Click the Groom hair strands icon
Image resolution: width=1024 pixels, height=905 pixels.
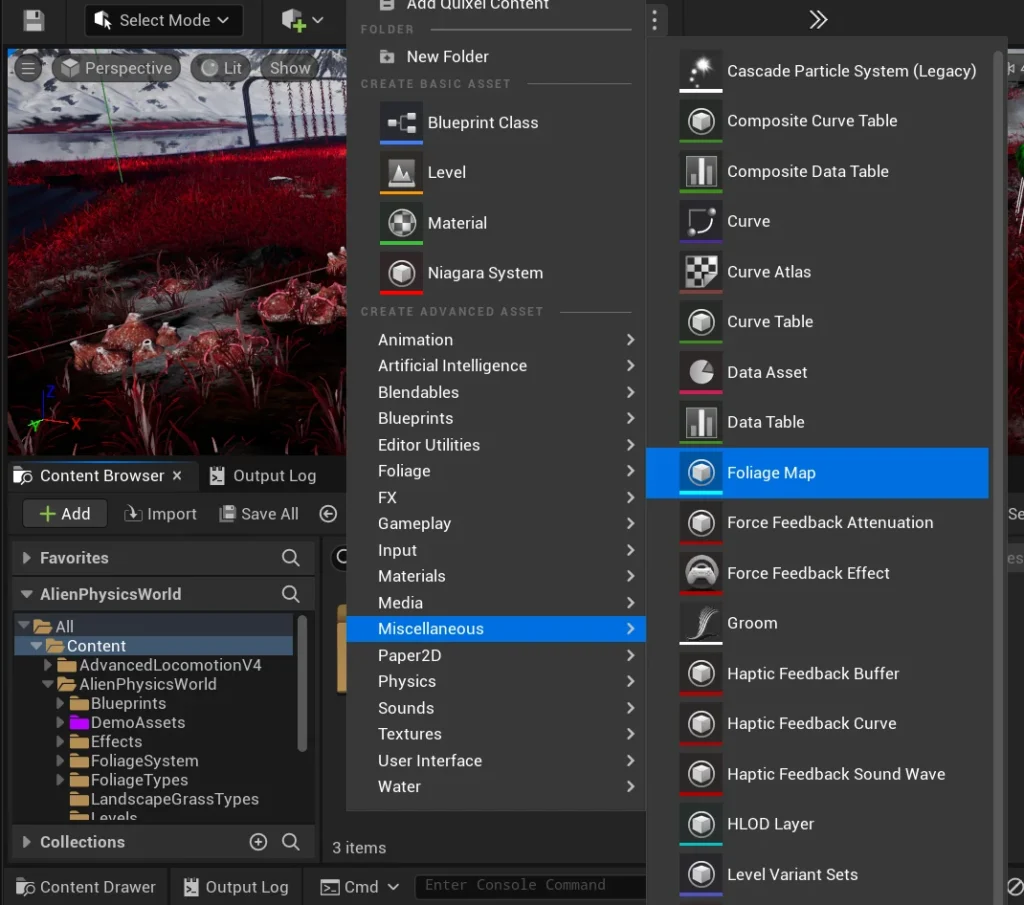[701, 623]
